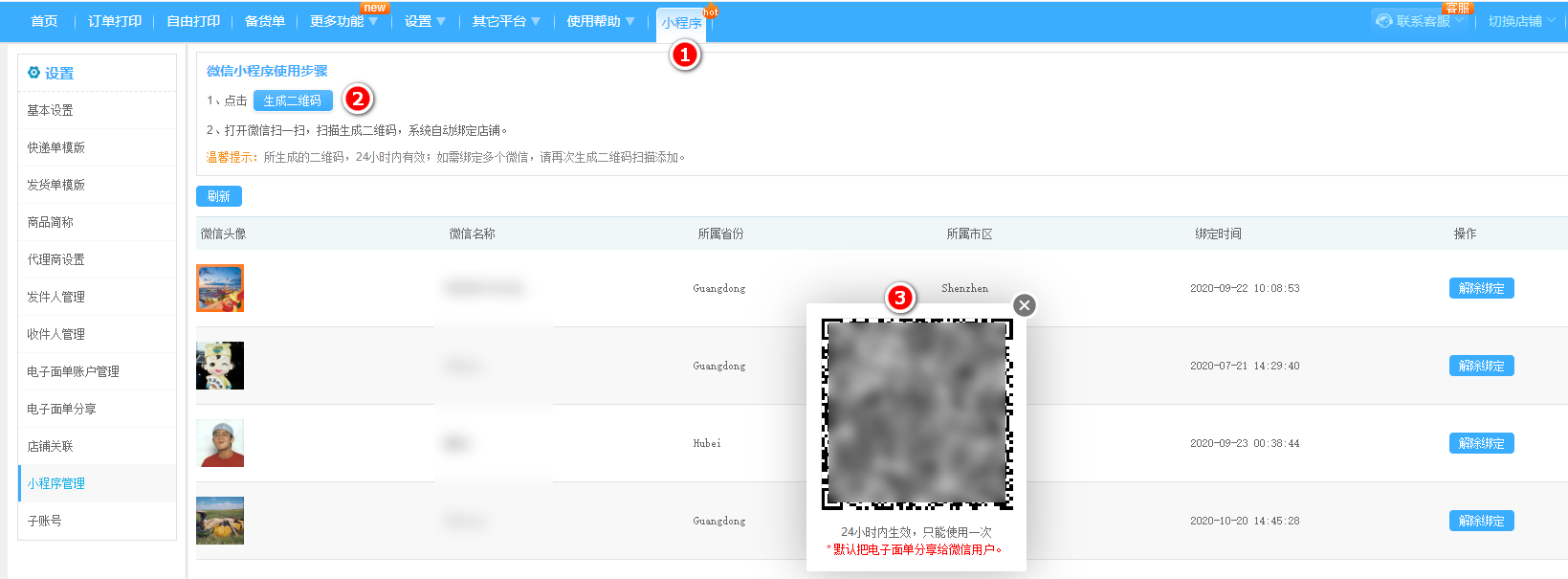Image resolution: width=1568 pixels, height=579 pixels.
Task: Select 小程序管理 in the sidebar
Action: [x=97, y=483]
